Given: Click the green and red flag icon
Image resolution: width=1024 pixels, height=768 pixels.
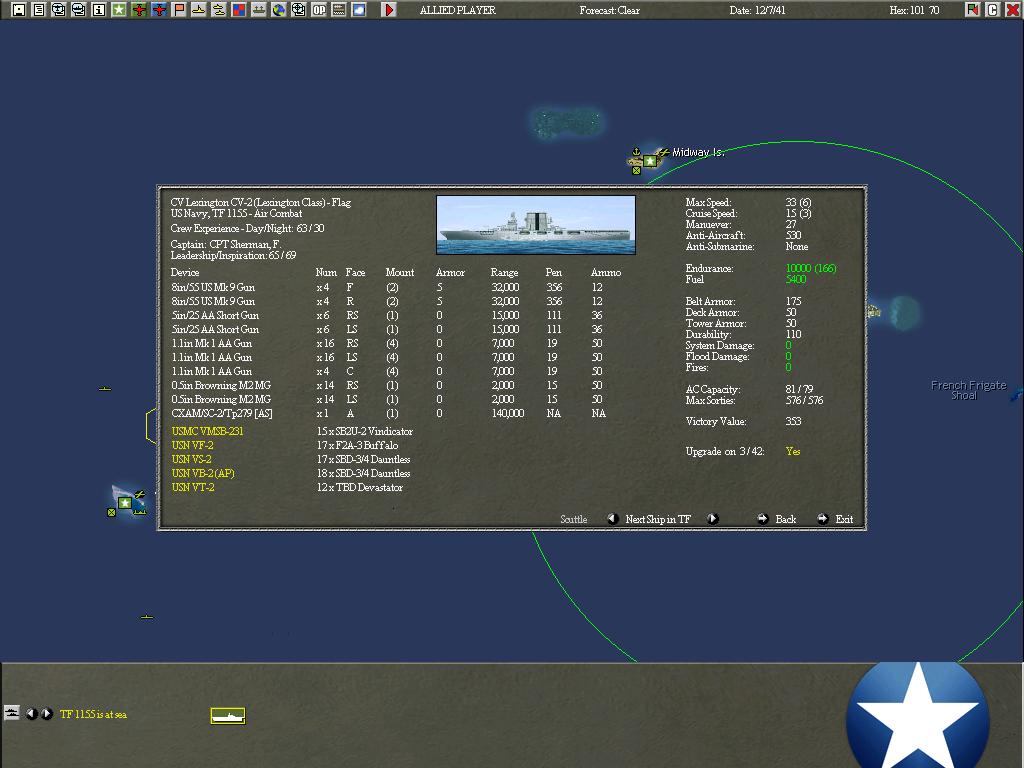Looking at the screenshot, I should (972, 10).
